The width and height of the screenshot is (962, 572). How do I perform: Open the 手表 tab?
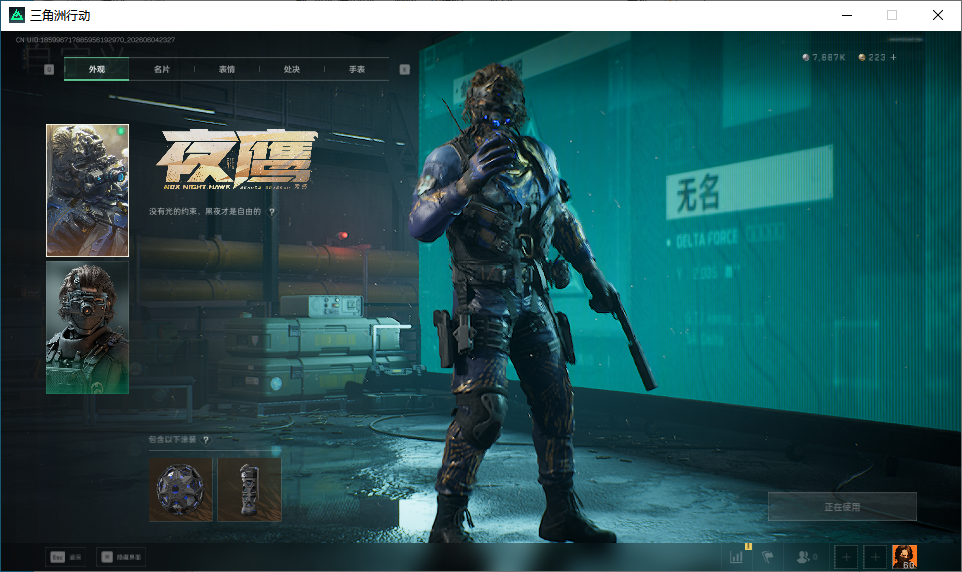click(356, 69)
